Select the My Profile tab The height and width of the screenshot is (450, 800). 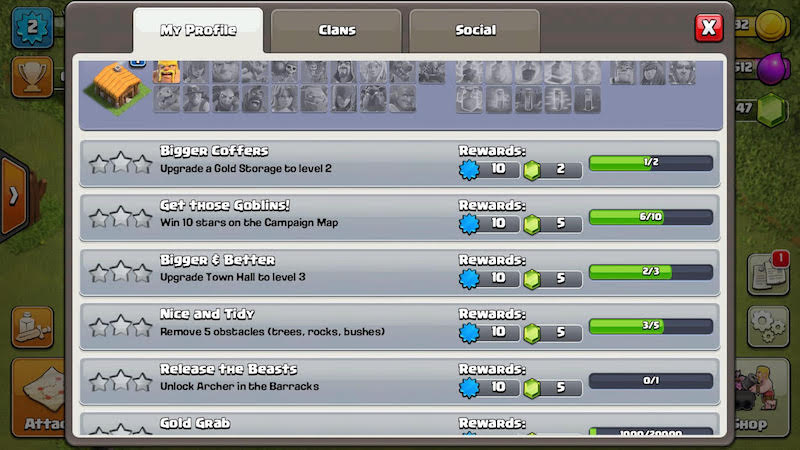198,31
